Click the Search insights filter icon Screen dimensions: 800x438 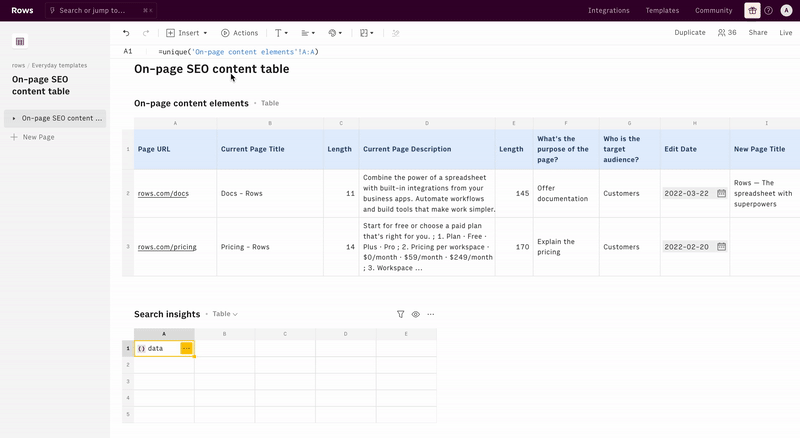click(401, 314)
